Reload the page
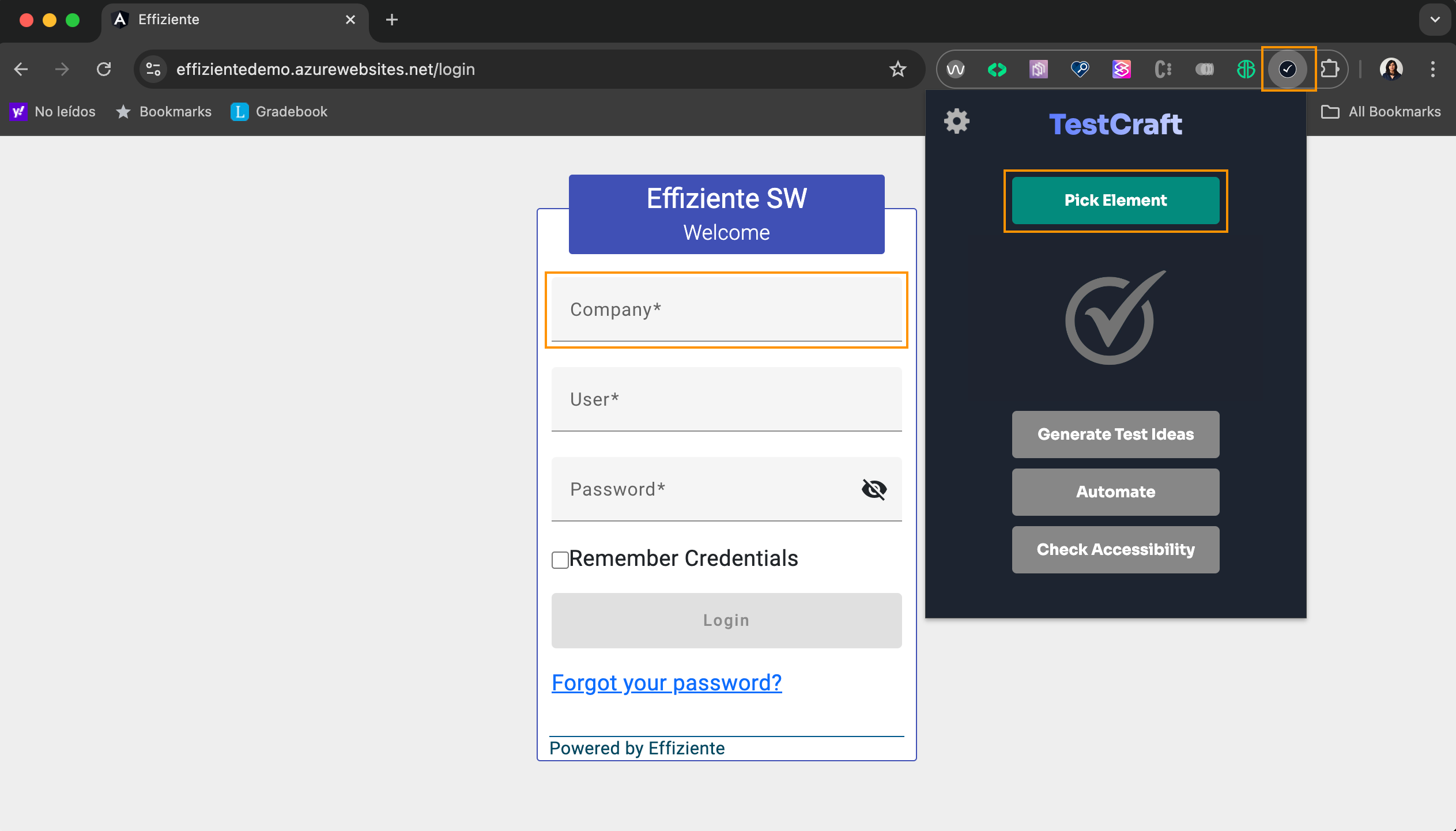 click(104, 69)
